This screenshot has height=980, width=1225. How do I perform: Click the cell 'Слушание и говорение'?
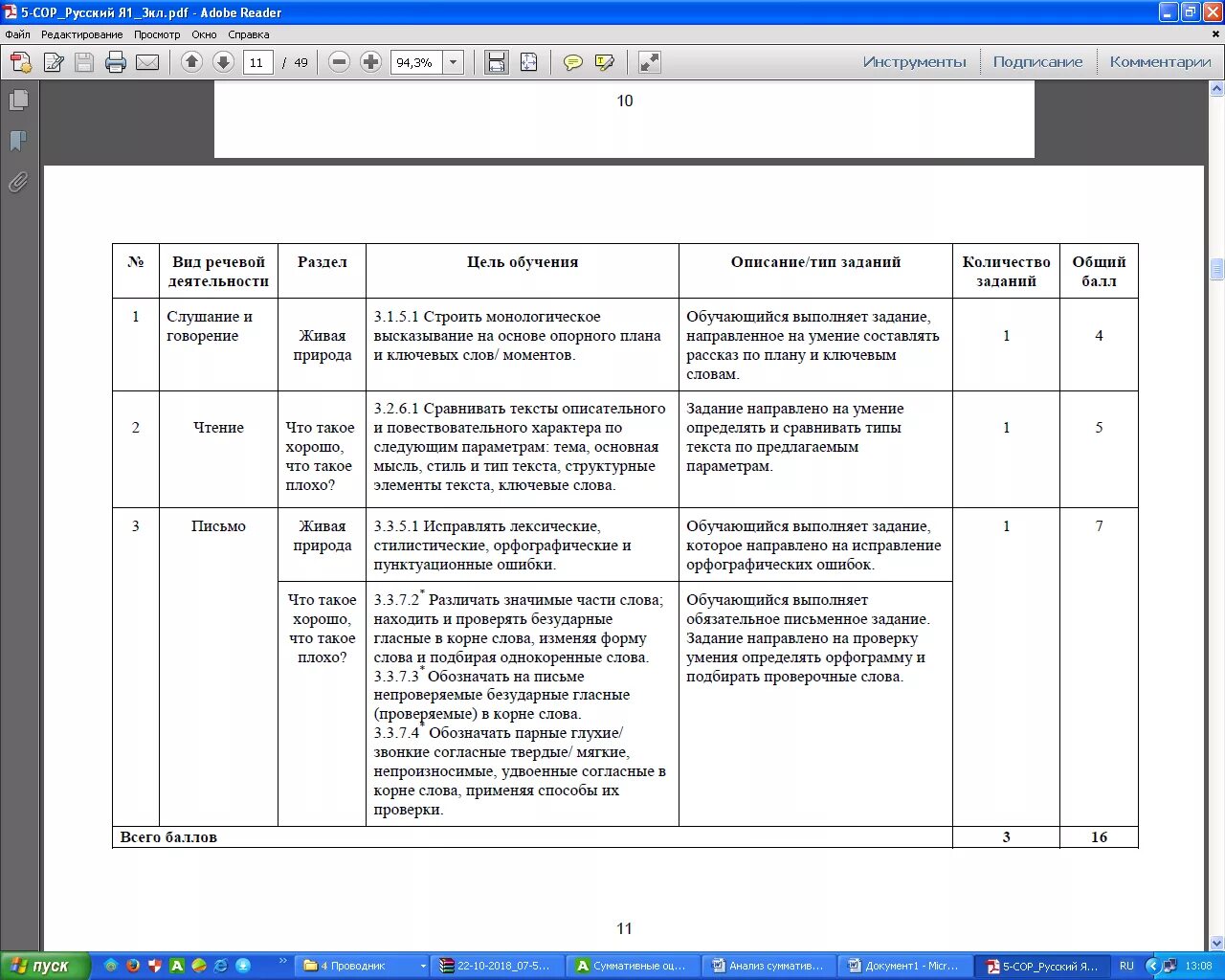(210, 326)
